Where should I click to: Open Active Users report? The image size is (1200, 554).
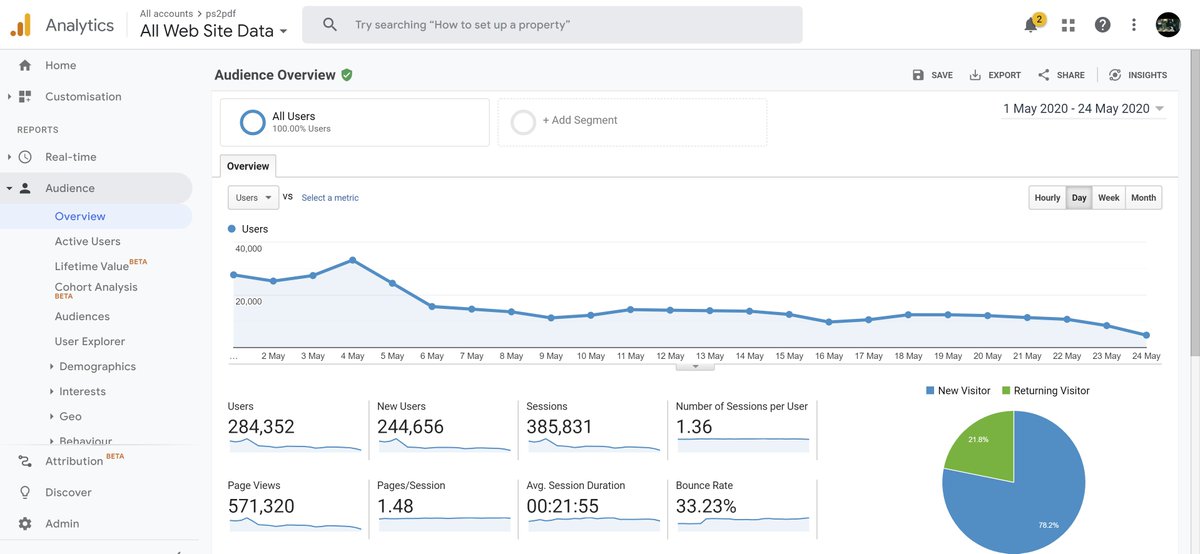(88, 241)
